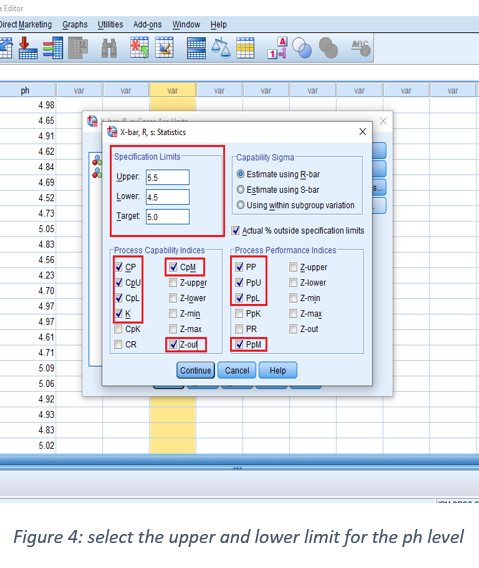The width and height of the screenshot is (479, 568).
Task: Open the Graphs menu
Action: click(75, 25)
